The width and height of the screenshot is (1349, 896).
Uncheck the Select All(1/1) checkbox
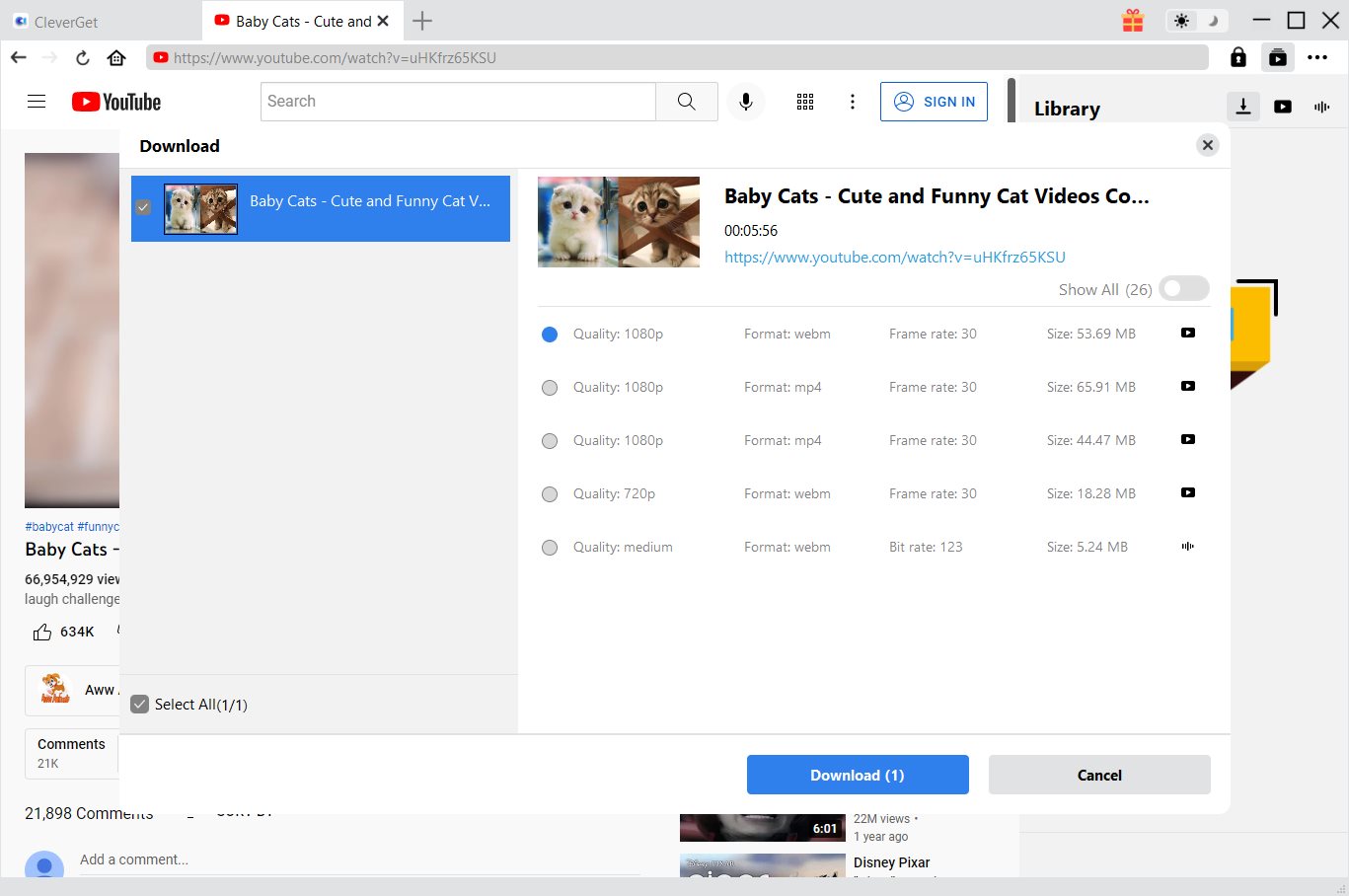[x=140, y=705]
